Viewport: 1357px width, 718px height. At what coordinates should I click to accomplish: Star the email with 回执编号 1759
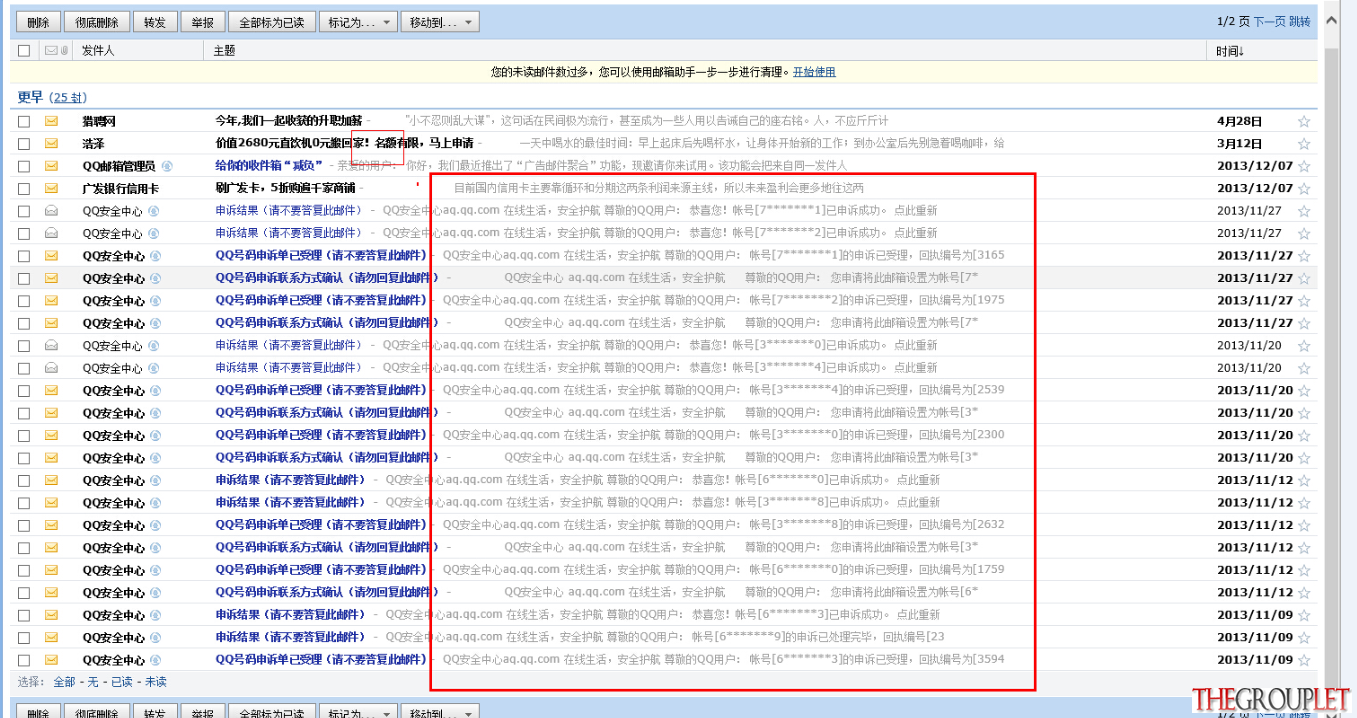click(x=1304, y=571)
